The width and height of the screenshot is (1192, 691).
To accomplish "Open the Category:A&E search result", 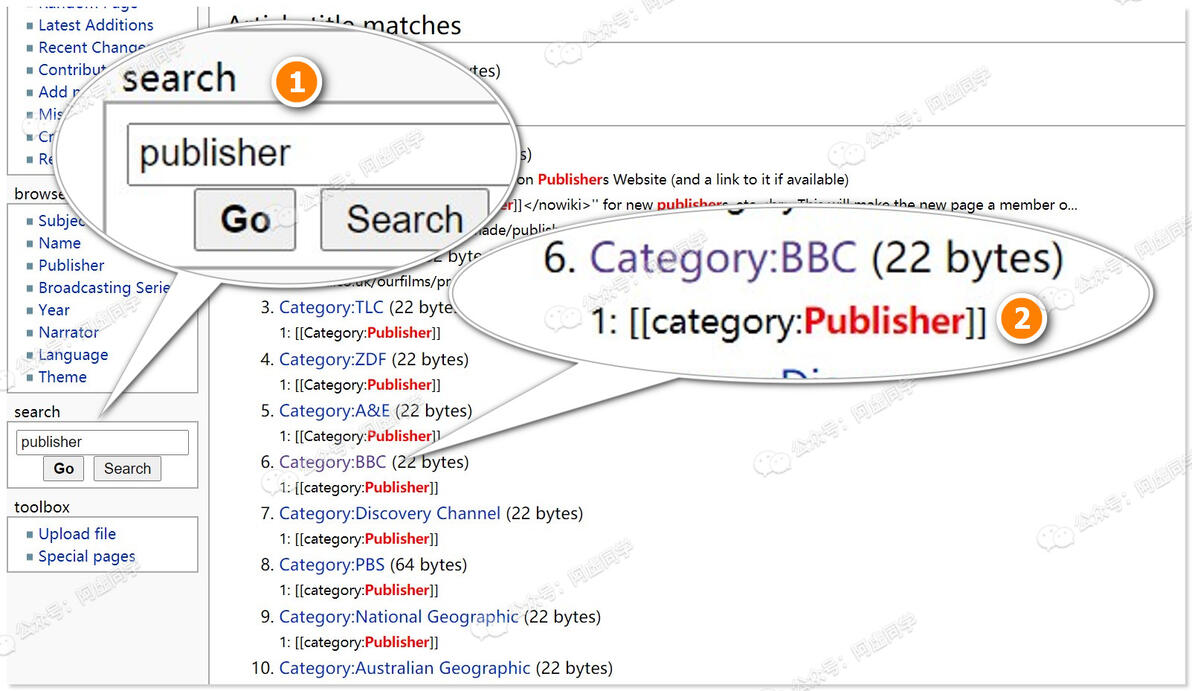I will point(334,410).
